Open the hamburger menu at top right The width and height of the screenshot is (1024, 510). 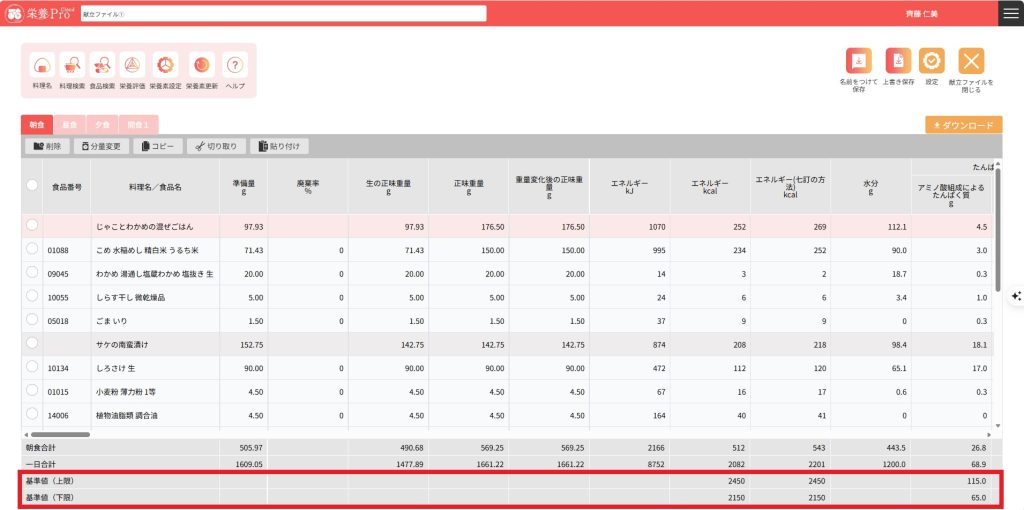point(1010,13)
